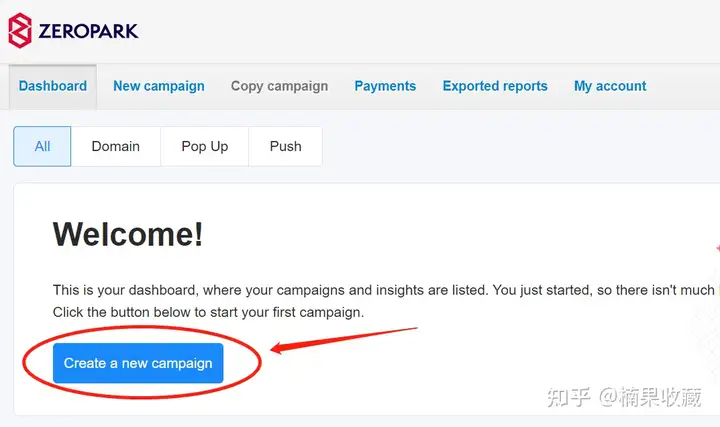This screenshot has width=720, height=427.
Task: Click the dashboard description sentence
Action: [x=383, y=290]
